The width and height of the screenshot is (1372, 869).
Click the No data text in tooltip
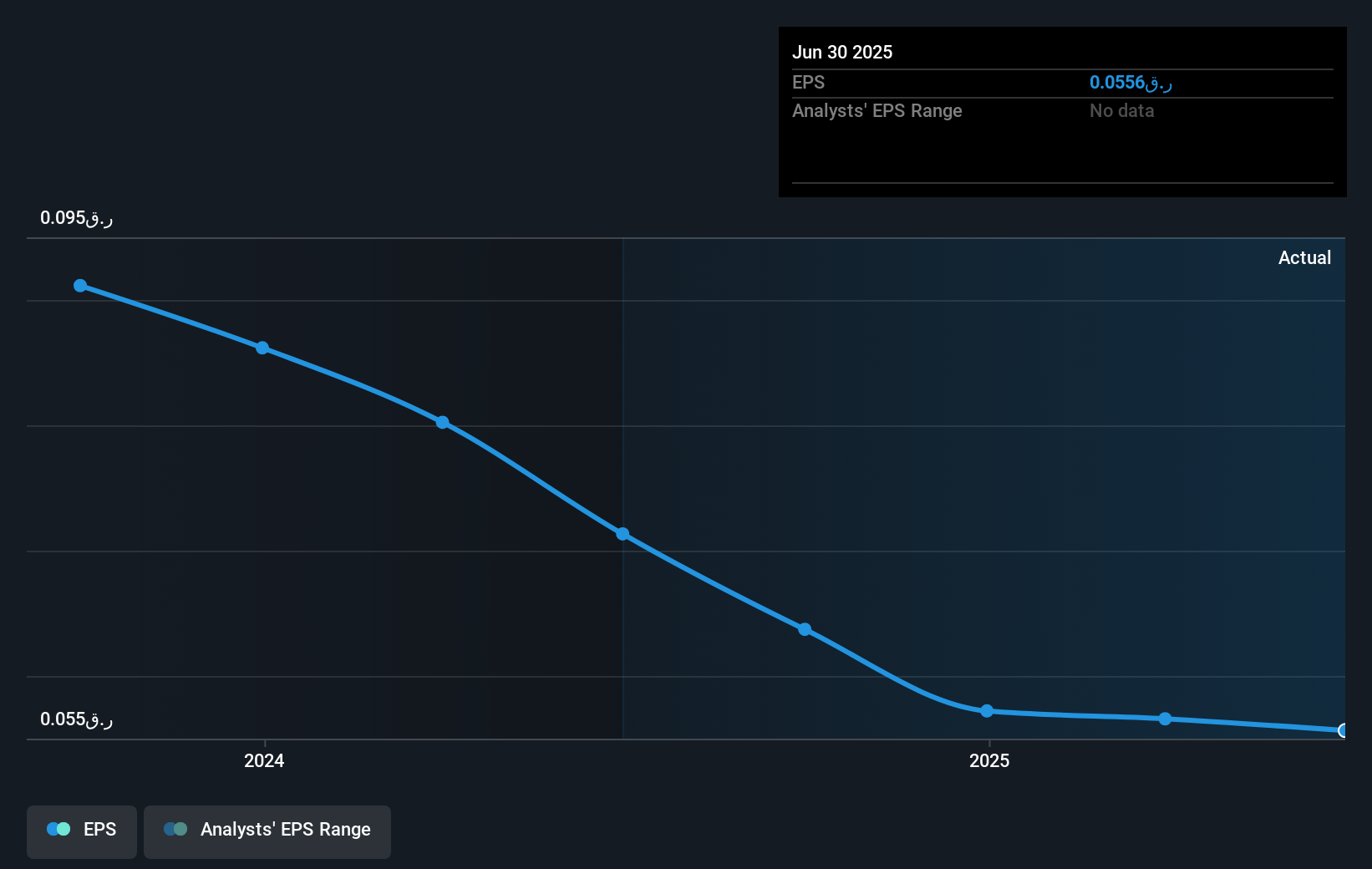coord(1122,110)
